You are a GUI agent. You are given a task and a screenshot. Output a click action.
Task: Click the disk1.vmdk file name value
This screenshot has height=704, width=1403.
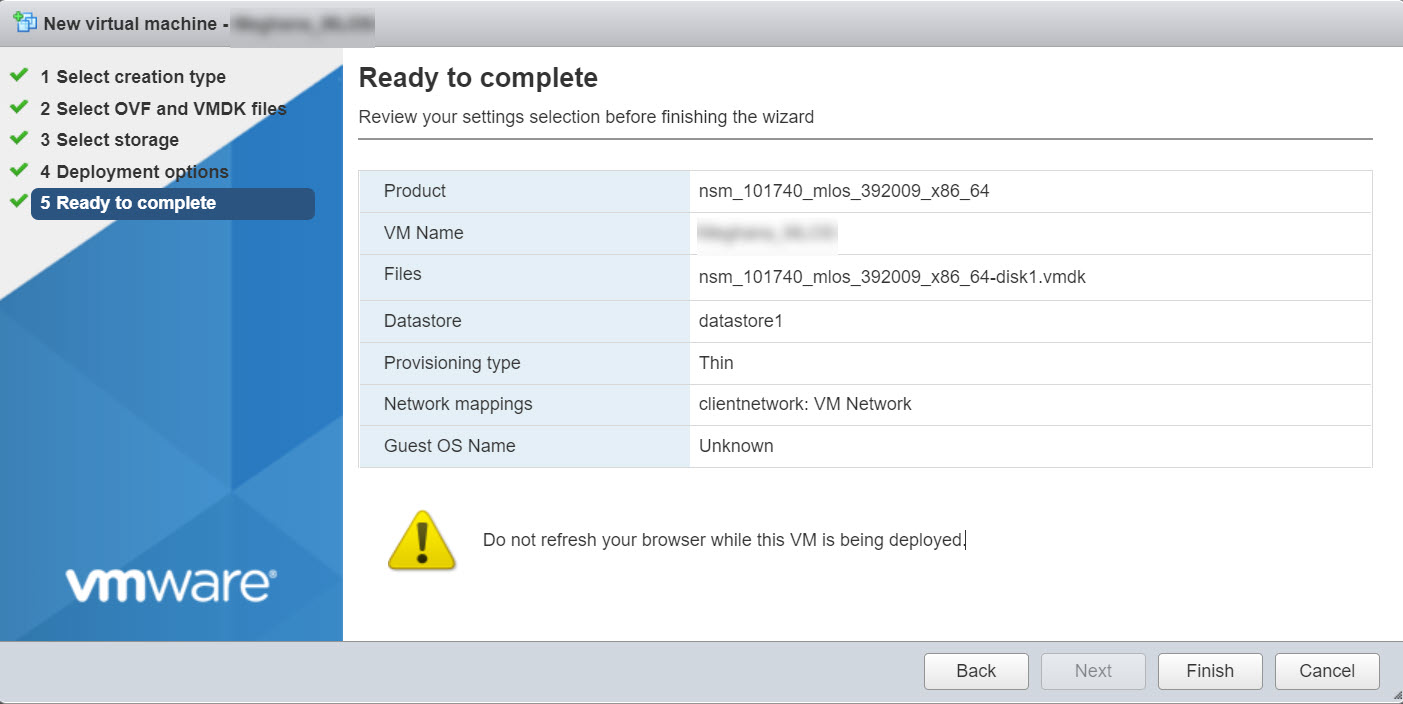(x=892, y=278)
